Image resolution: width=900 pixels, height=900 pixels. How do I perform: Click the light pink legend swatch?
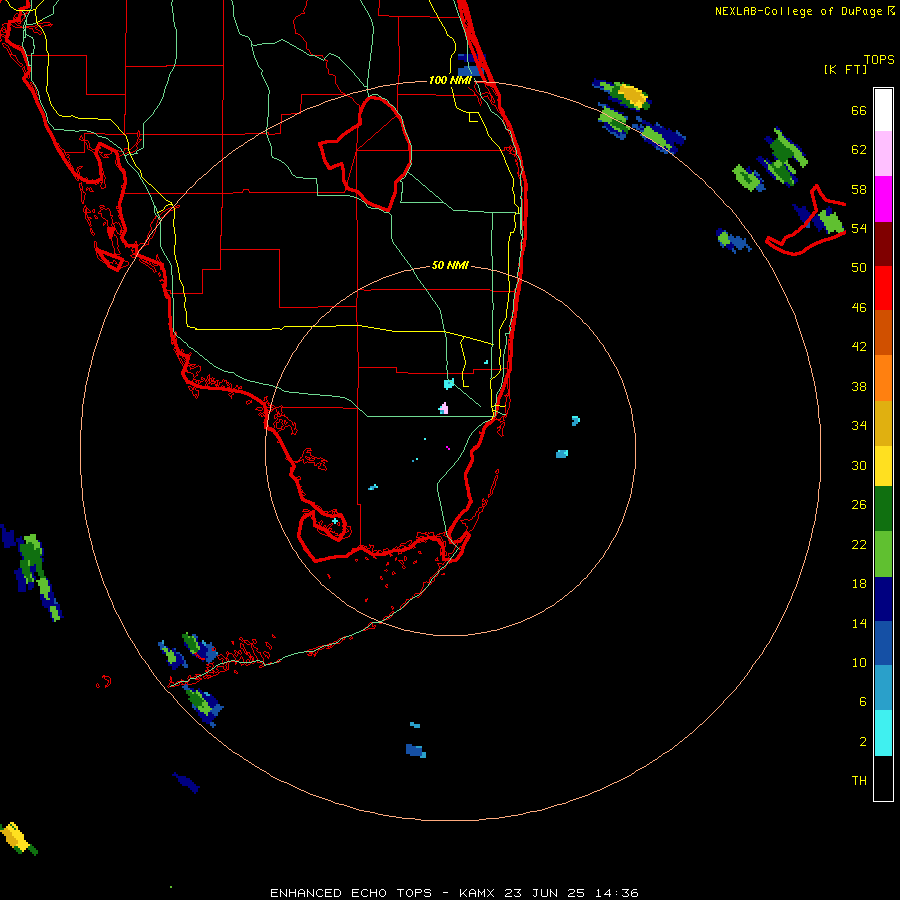click(x=883, y=154)
